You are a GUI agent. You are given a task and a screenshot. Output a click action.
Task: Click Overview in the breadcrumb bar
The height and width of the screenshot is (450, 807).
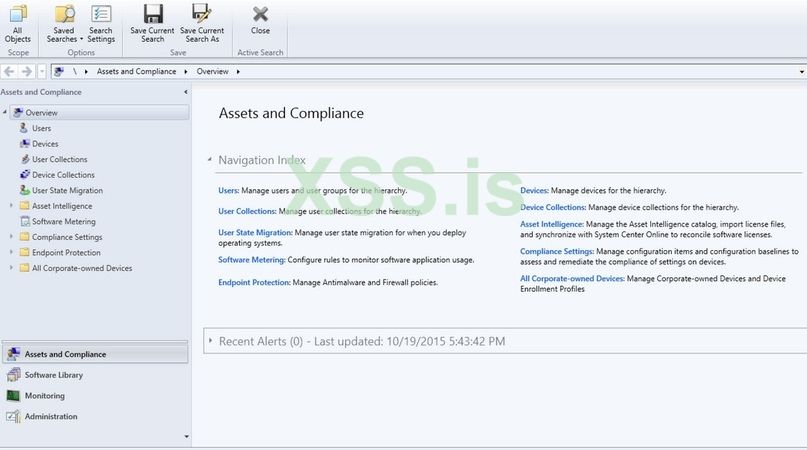(212, 72)
